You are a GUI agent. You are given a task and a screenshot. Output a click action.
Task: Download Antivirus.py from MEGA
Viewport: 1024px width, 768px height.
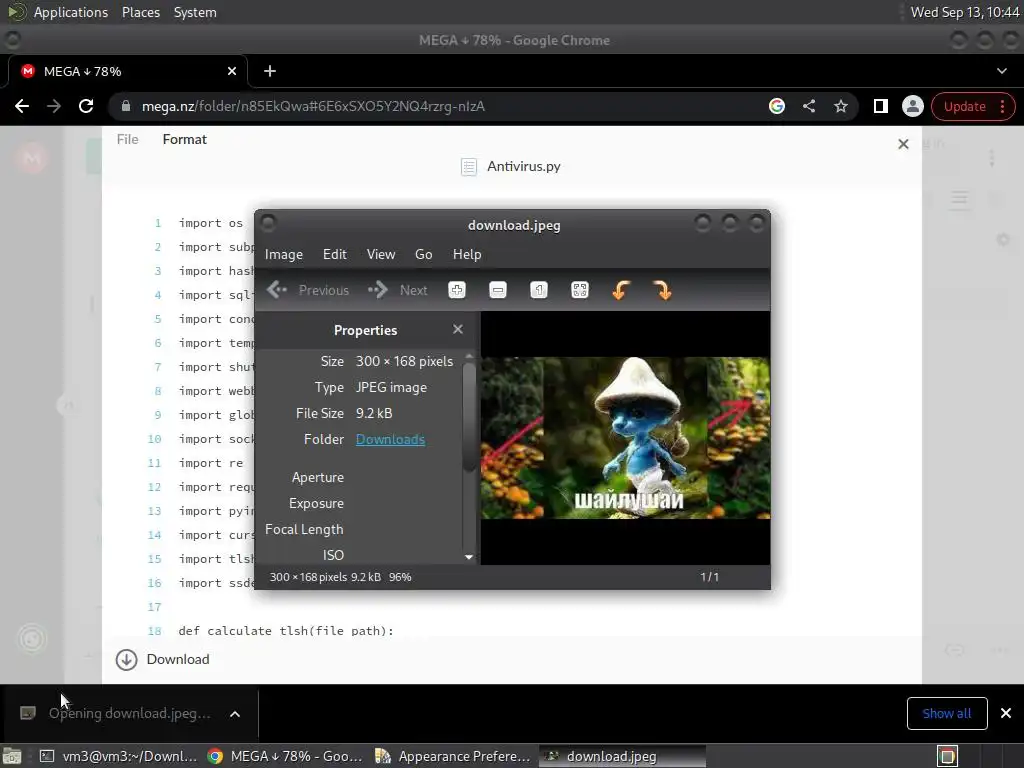(163, 660)
